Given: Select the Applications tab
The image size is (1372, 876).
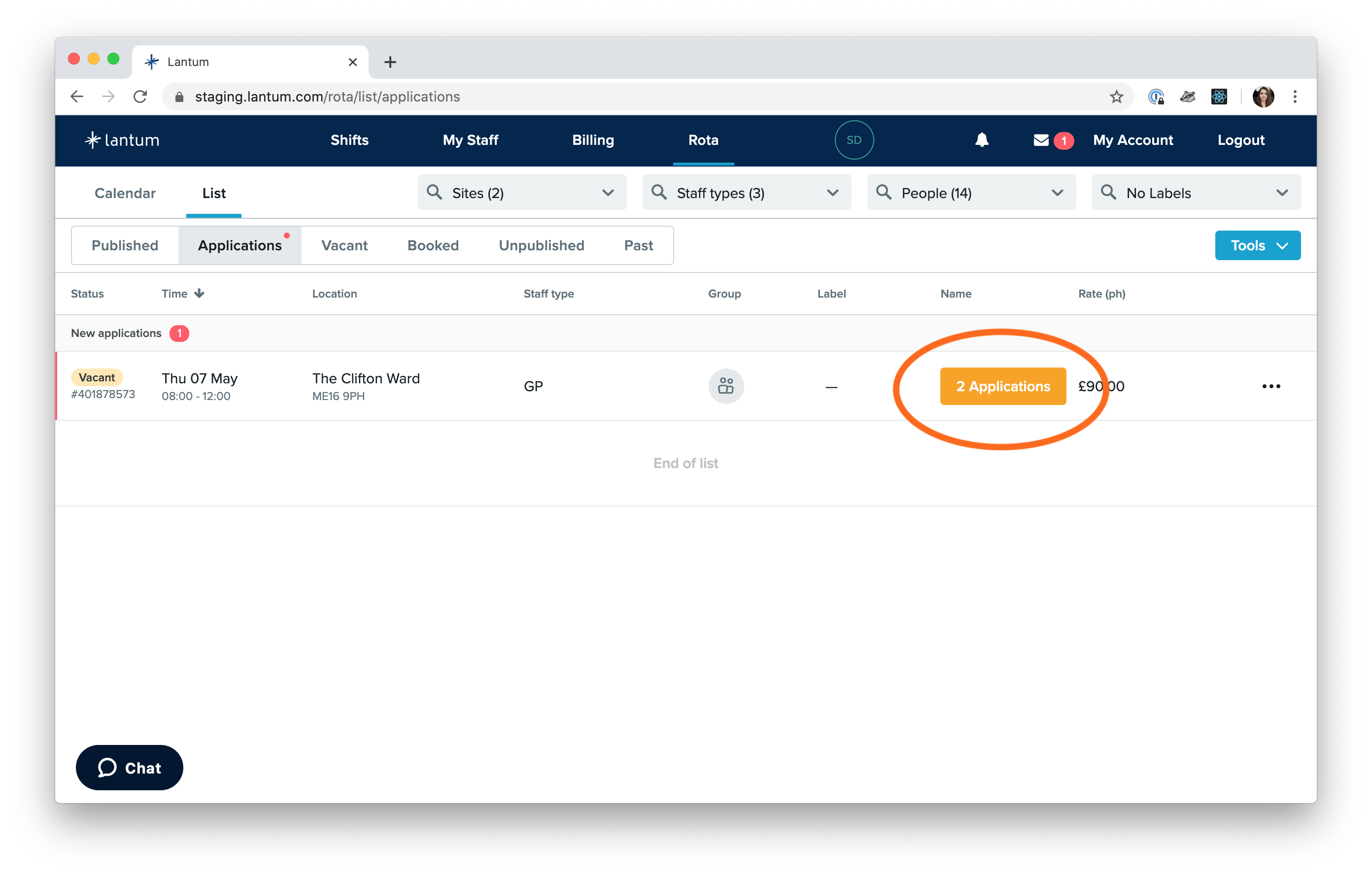Looking at the screenshot, I should point(240,245).
